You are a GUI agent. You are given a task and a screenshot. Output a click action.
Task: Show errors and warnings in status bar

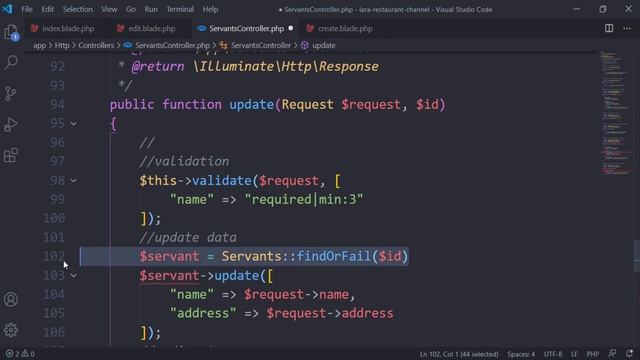click(20, 354)
